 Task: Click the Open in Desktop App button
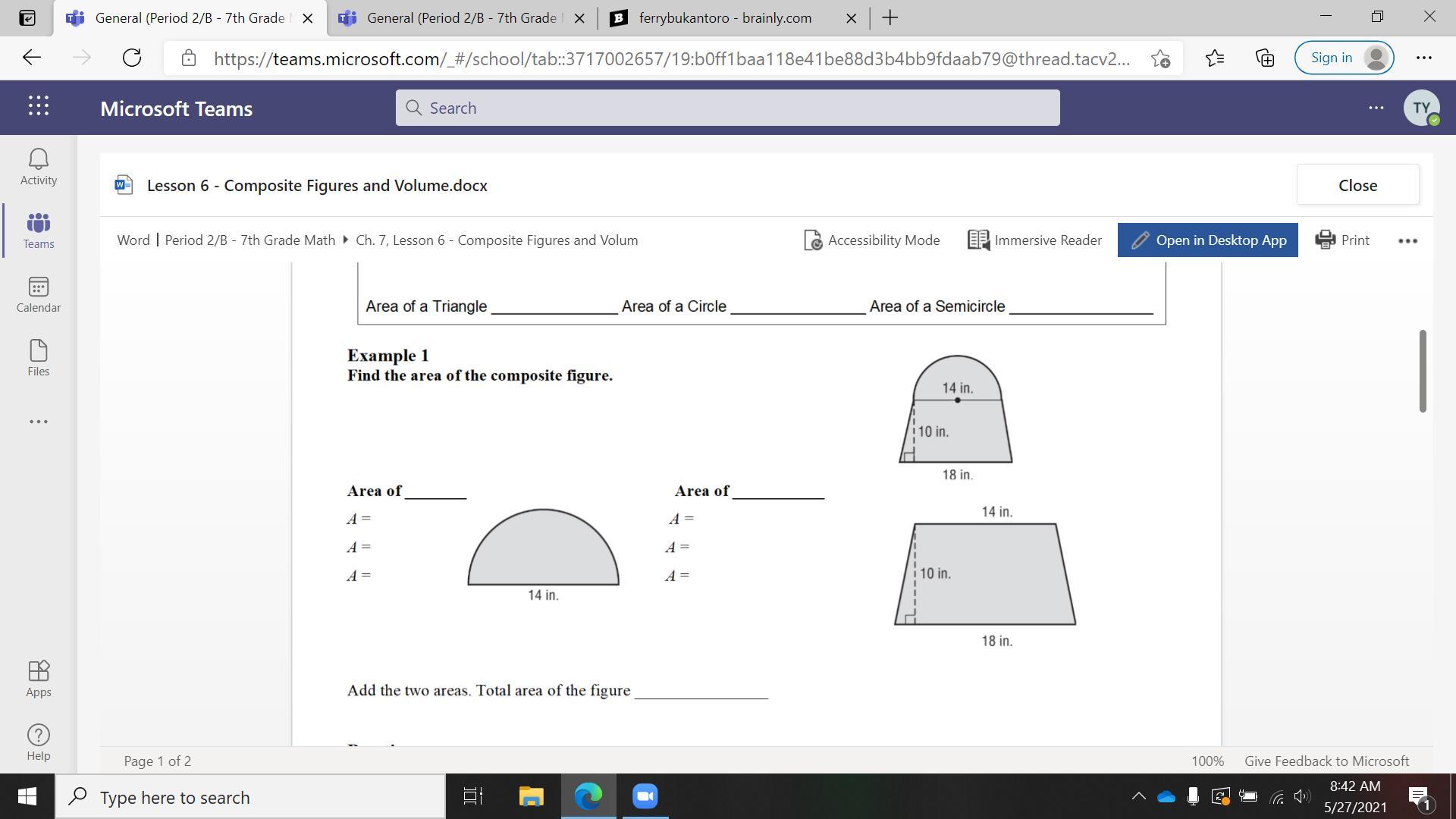tap(1207, 240)
